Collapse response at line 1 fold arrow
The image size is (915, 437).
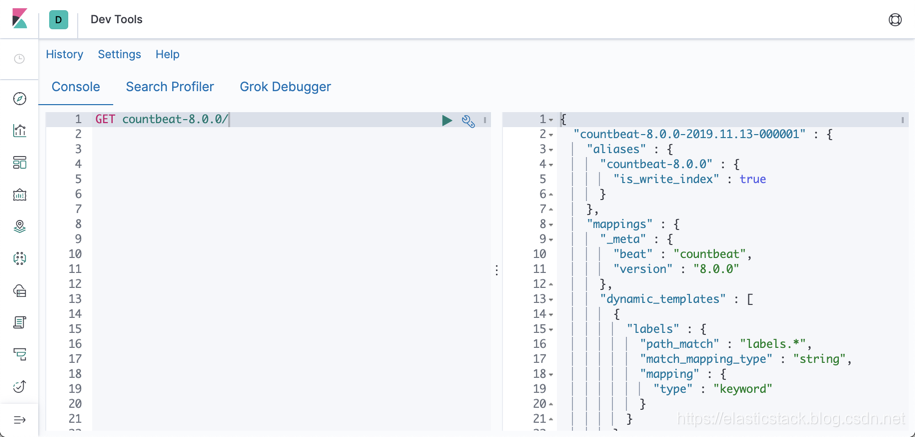[551, 120]
